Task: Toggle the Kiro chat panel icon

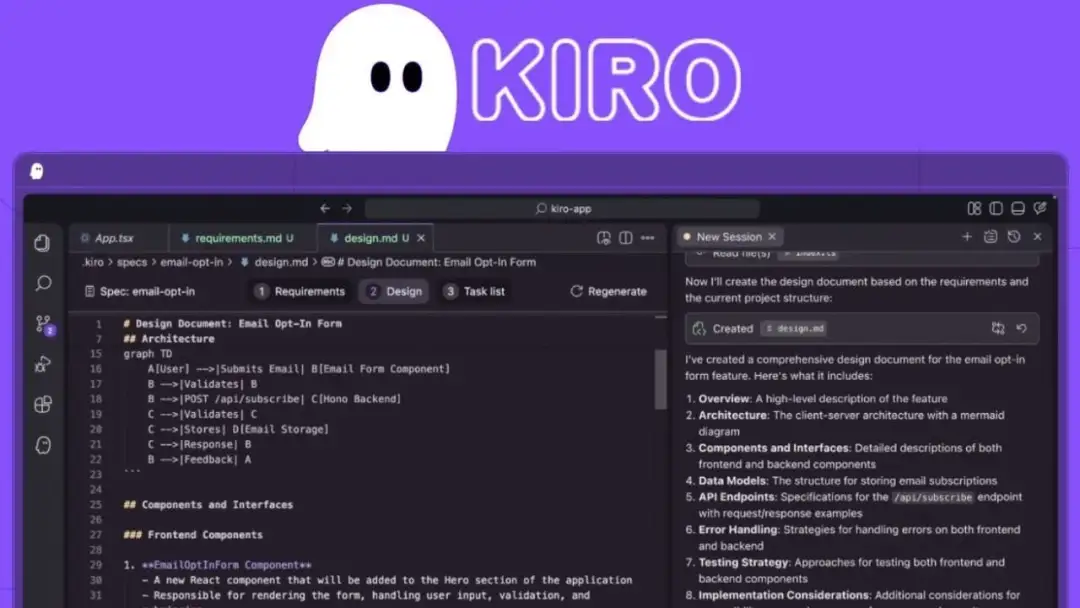Action: coord(1040,207)
